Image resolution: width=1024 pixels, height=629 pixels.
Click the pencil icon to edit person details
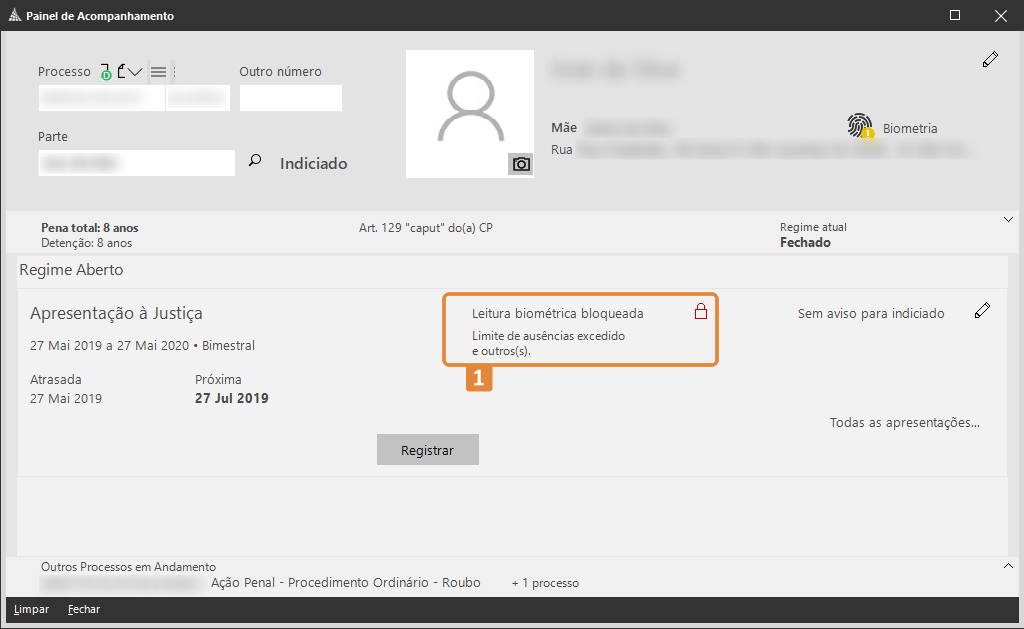pos(990,60)
